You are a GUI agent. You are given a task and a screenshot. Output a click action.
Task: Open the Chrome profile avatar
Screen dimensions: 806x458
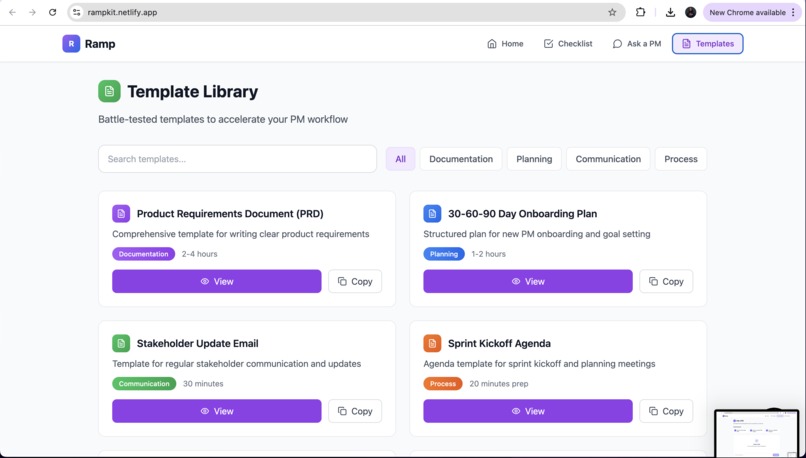(690, 12)
